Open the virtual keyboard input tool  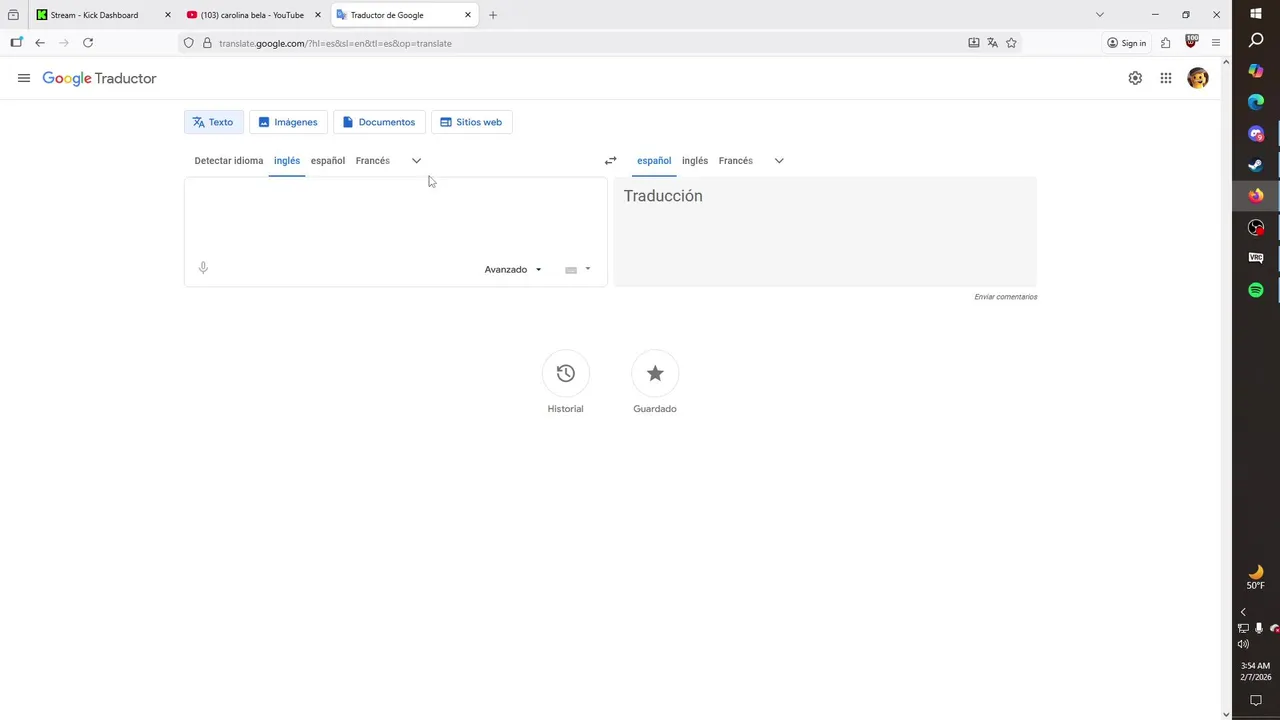point(571,269)
